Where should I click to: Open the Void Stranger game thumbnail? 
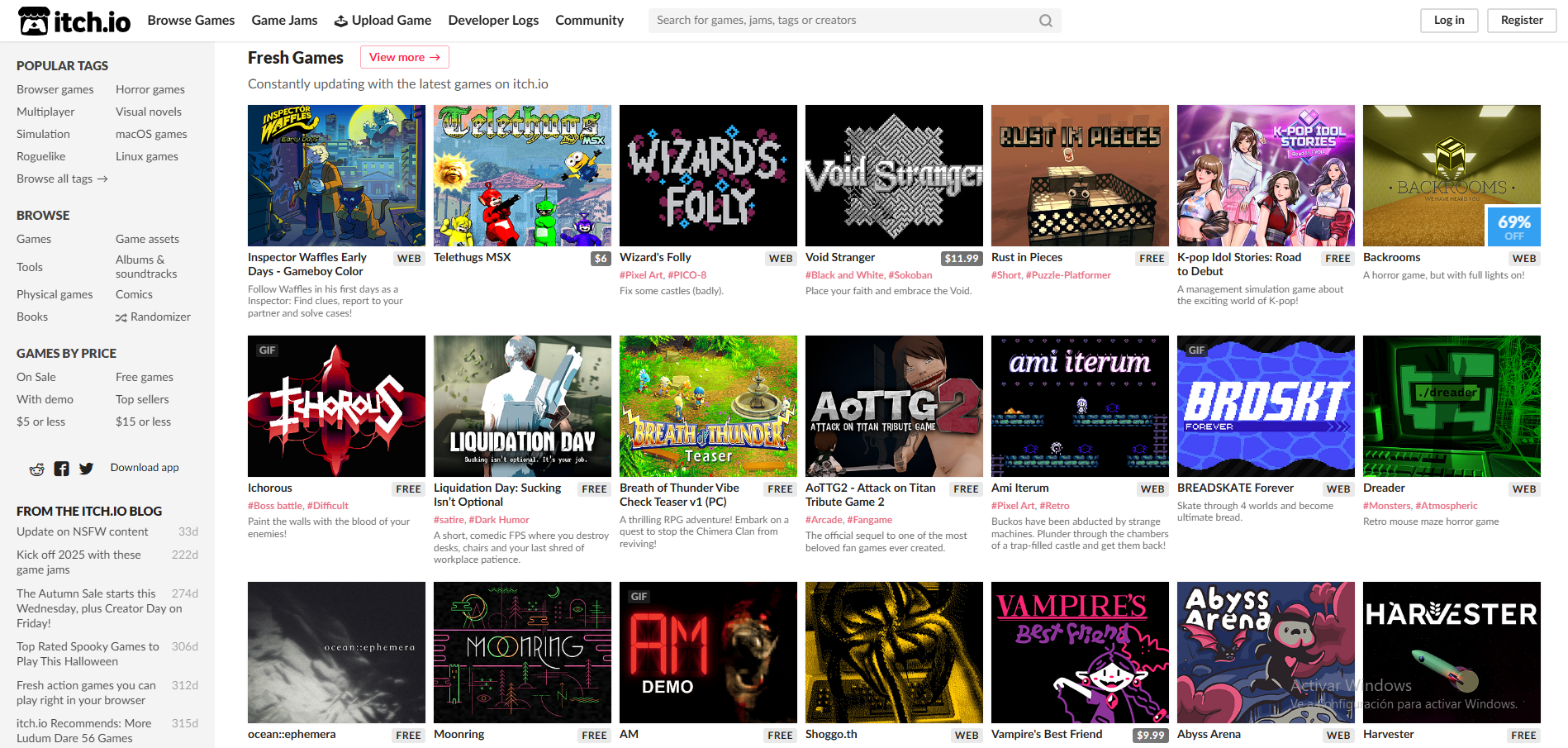tap(894, 175)
